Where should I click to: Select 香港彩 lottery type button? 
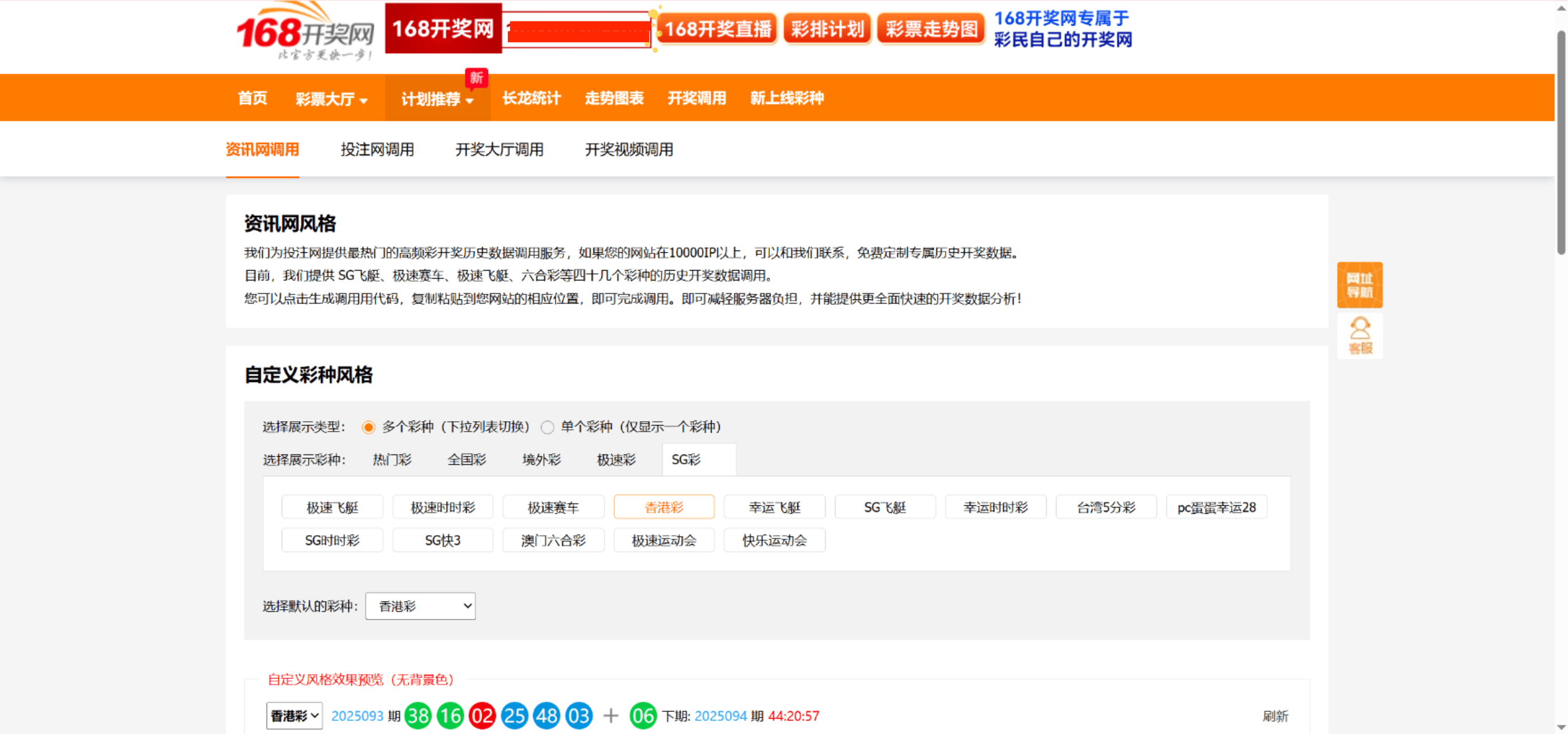[664, 507]
